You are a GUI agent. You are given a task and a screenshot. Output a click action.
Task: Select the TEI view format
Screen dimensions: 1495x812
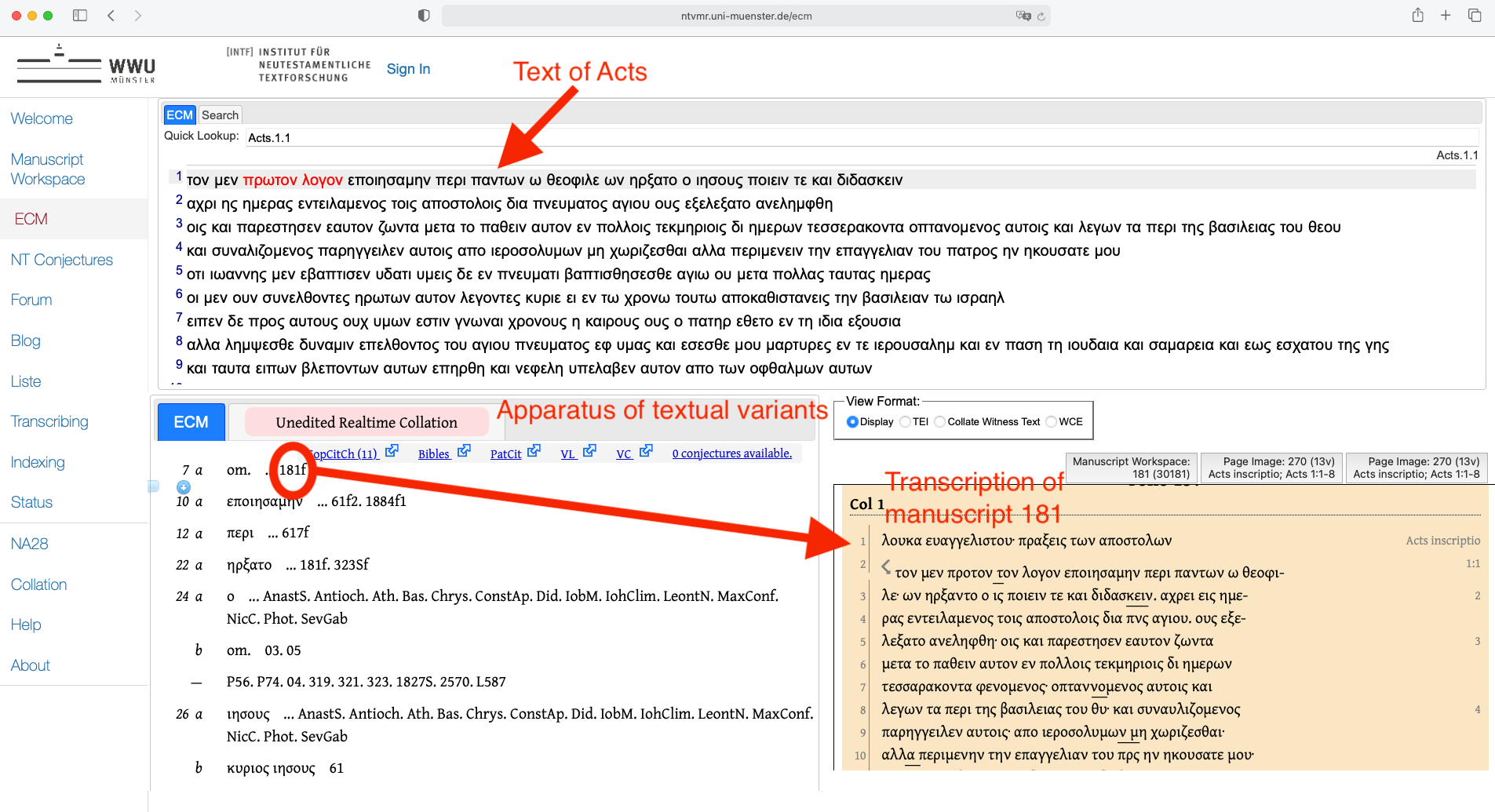click(905, 422)
